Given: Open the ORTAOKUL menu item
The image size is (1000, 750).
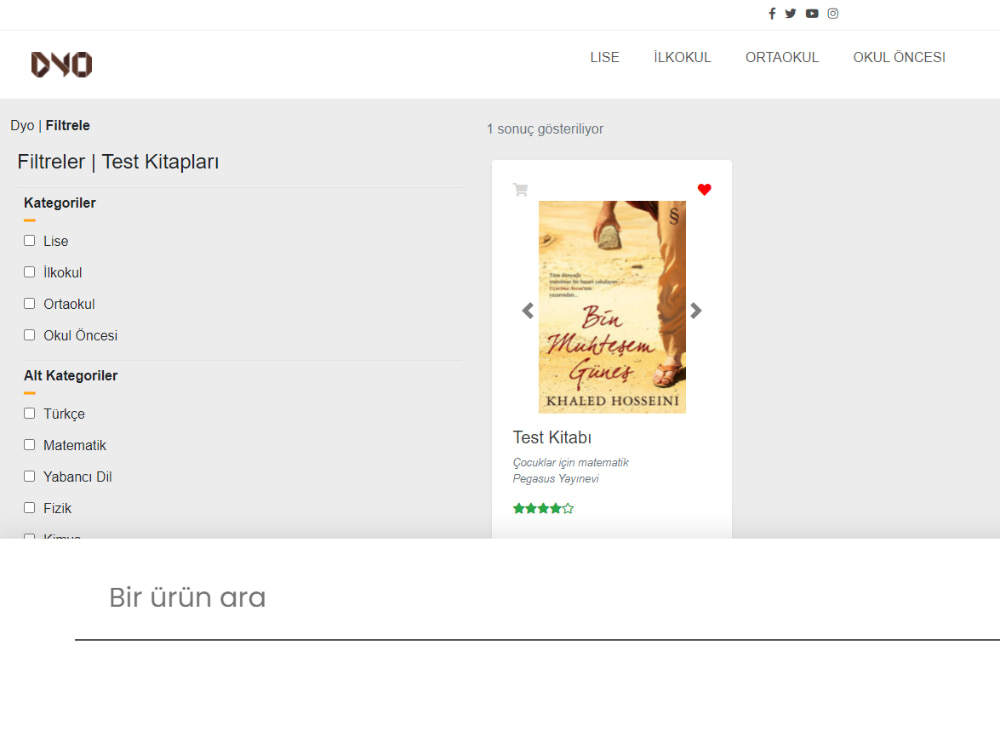Looking at the screenshot, I should pos(782,57).
